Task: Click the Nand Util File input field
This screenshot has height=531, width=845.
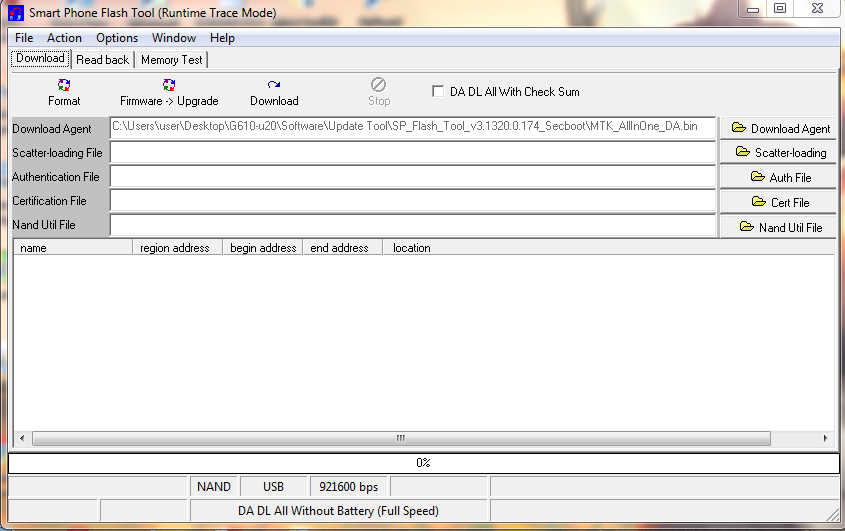Action: [413, 225]
